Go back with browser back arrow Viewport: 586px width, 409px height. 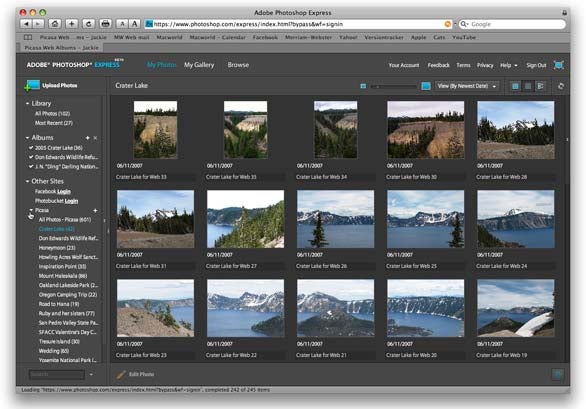pos(26,24)
